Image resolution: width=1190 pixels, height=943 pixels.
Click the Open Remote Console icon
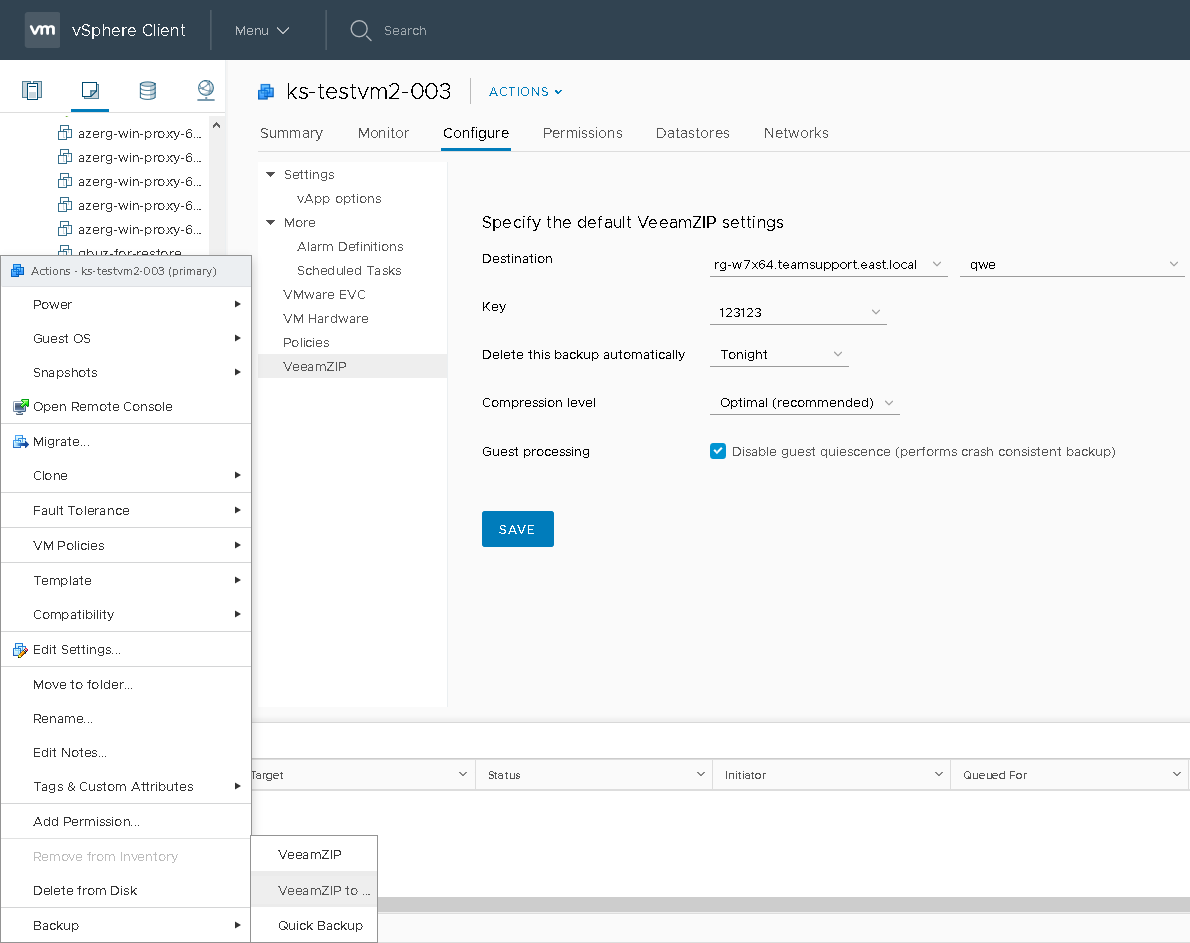[20, 407]
